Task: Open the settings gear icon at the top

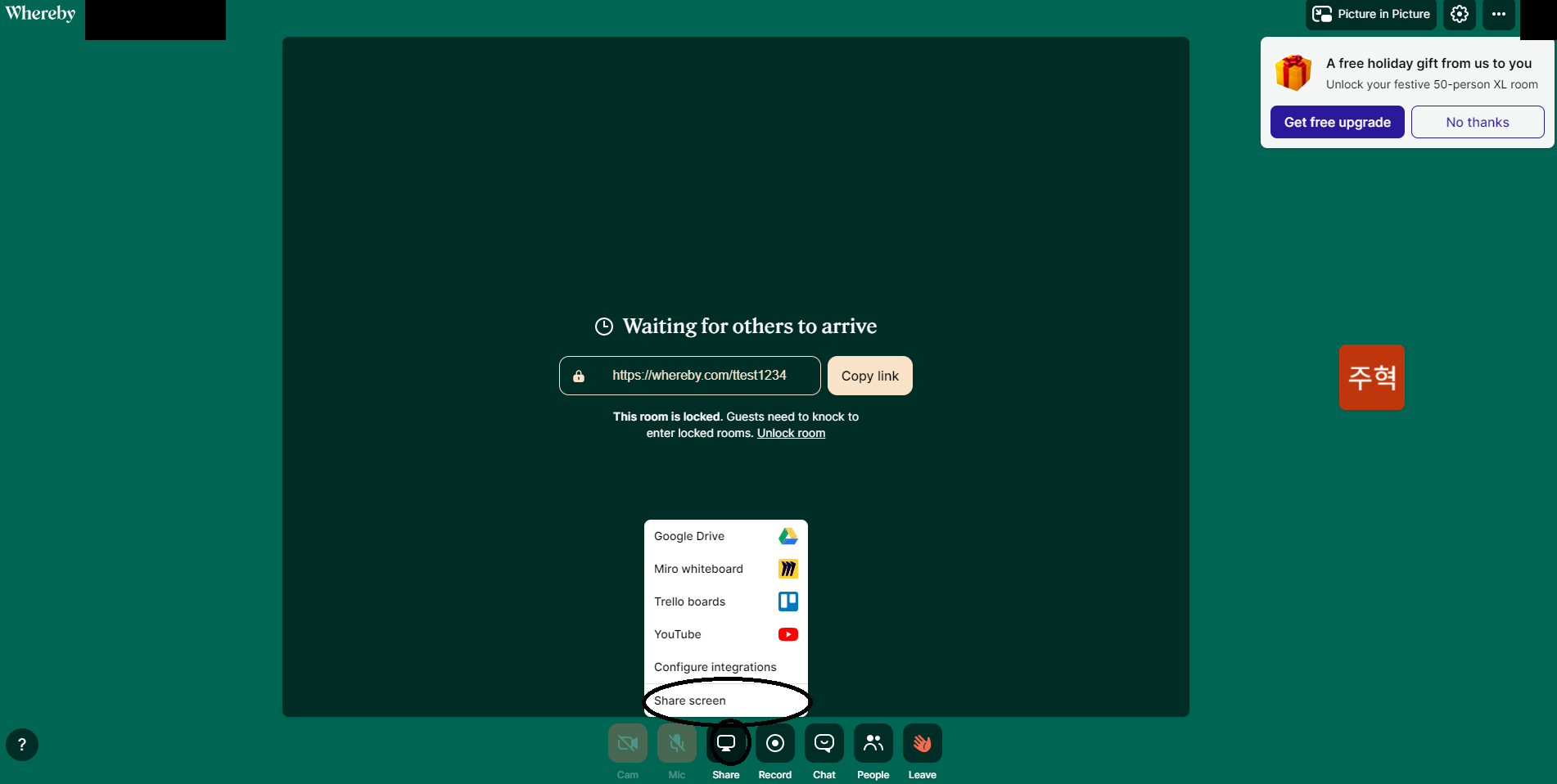Action: point(1460,14)
